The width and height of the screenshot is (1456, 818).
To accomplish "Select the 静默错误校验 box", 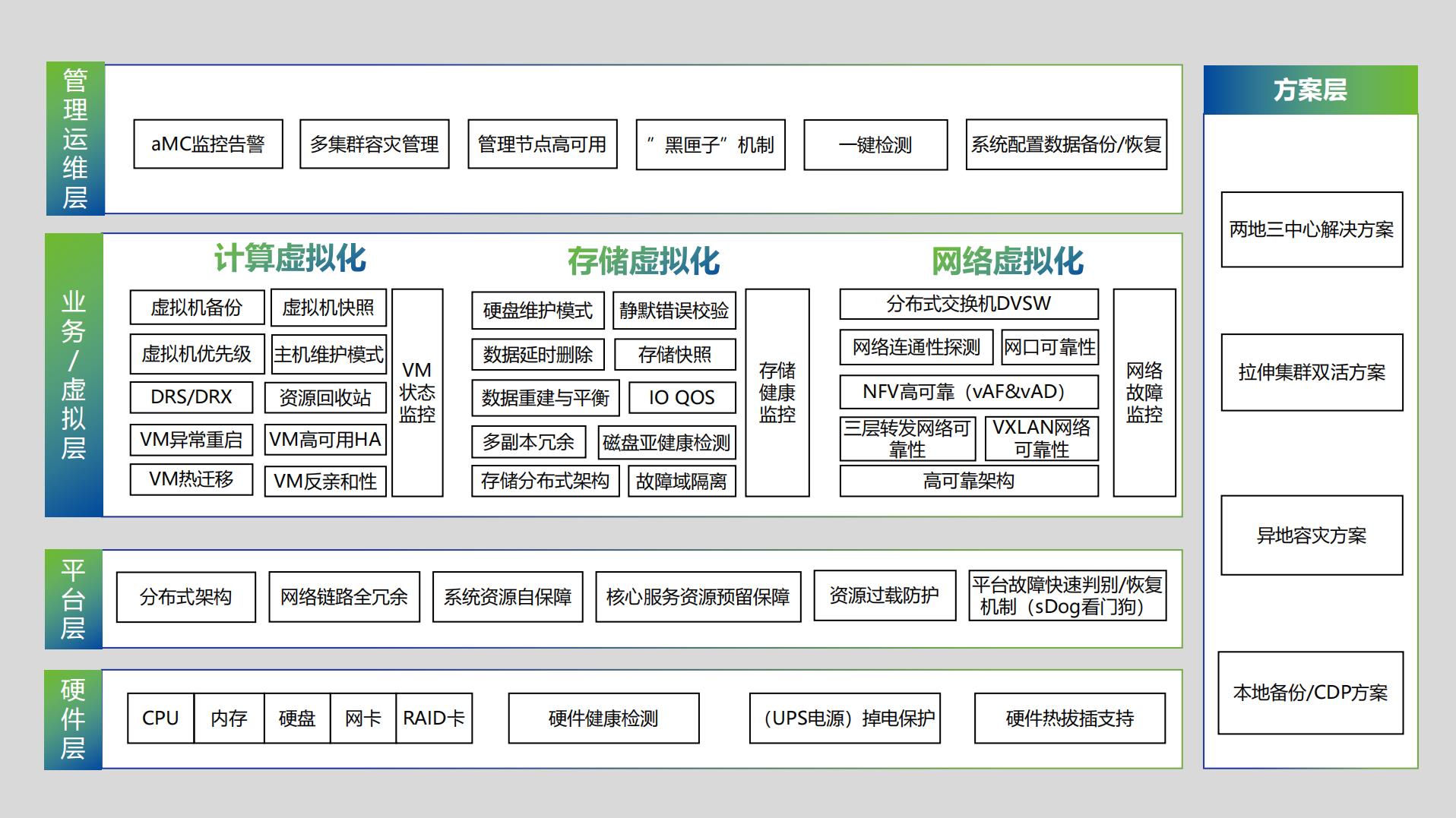I will (674, 311).
